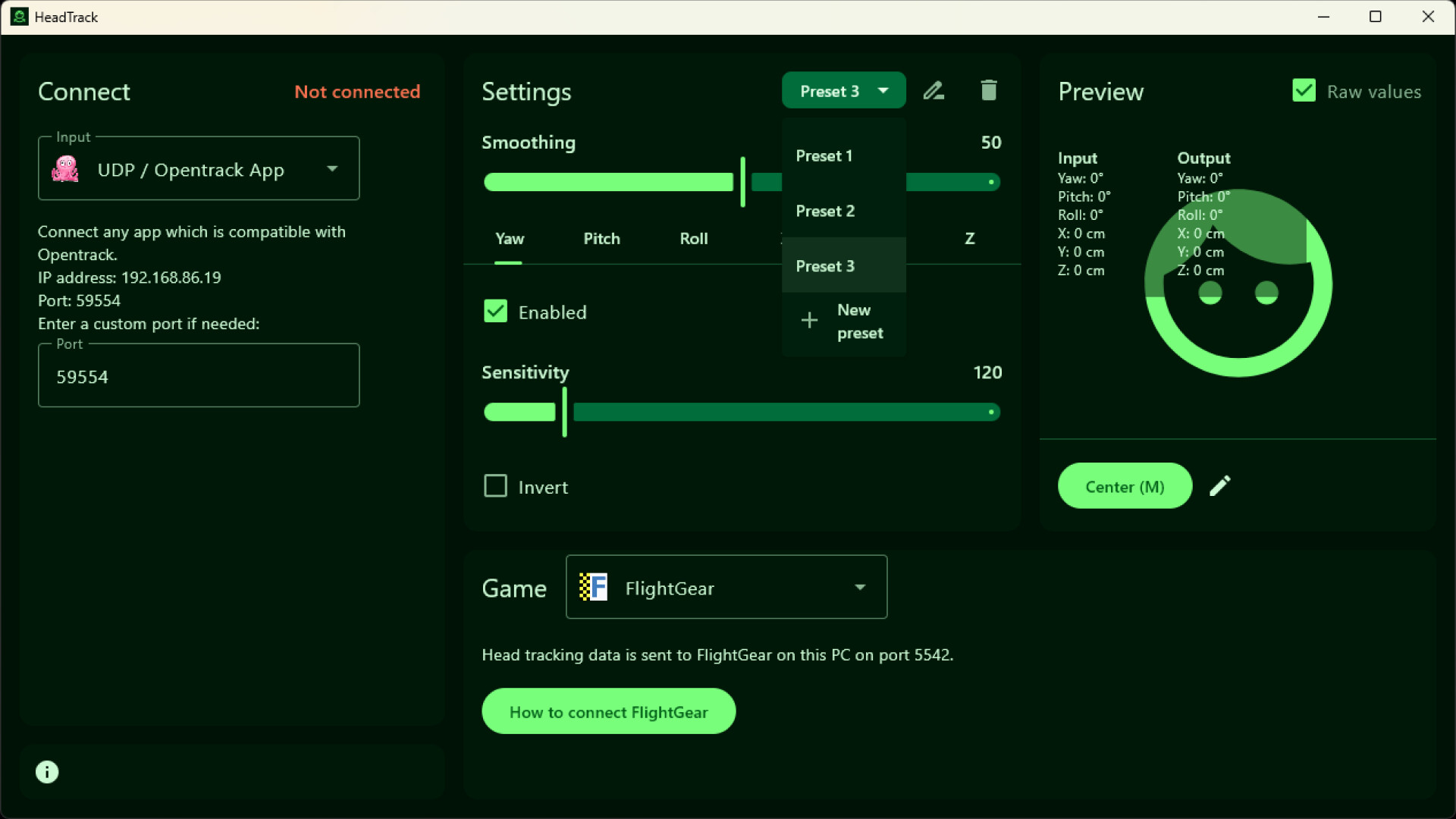Click the octopus icon in the Input selector
1456x819 pixels.
point(65,168)
